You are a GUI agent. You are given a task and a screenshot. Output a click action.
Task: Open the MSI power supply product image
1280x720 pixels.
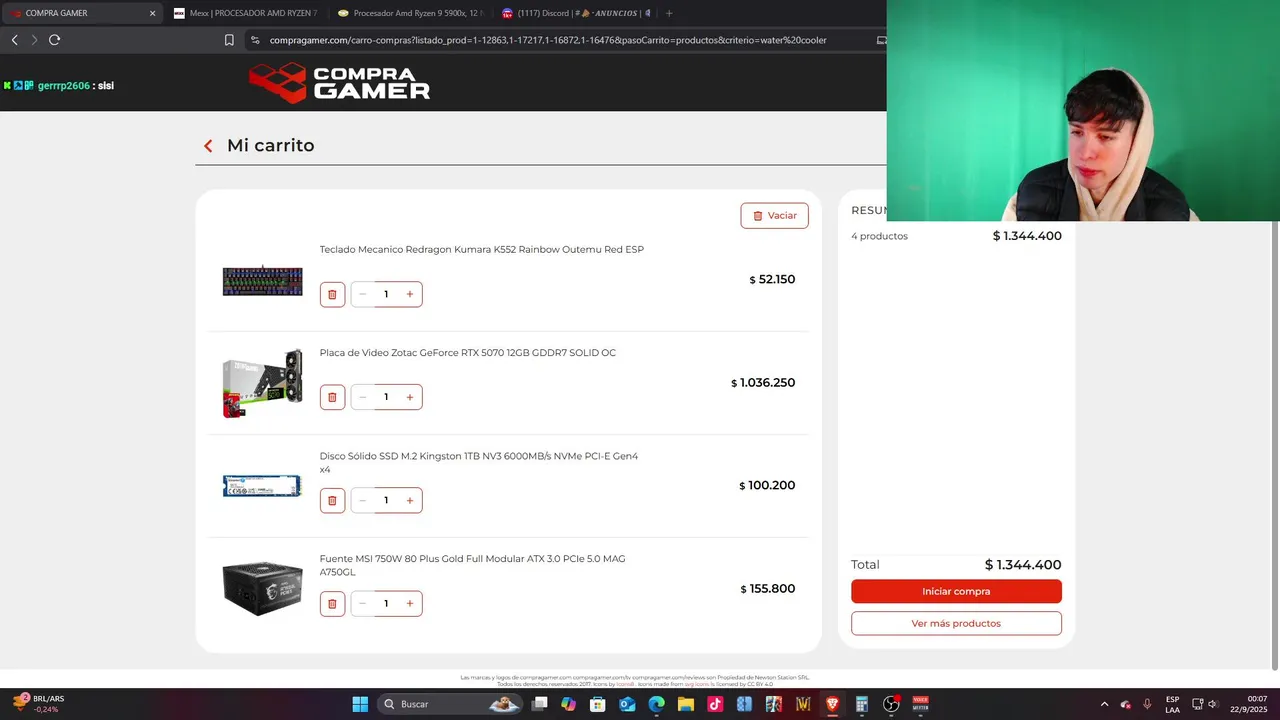coord(262,588)
